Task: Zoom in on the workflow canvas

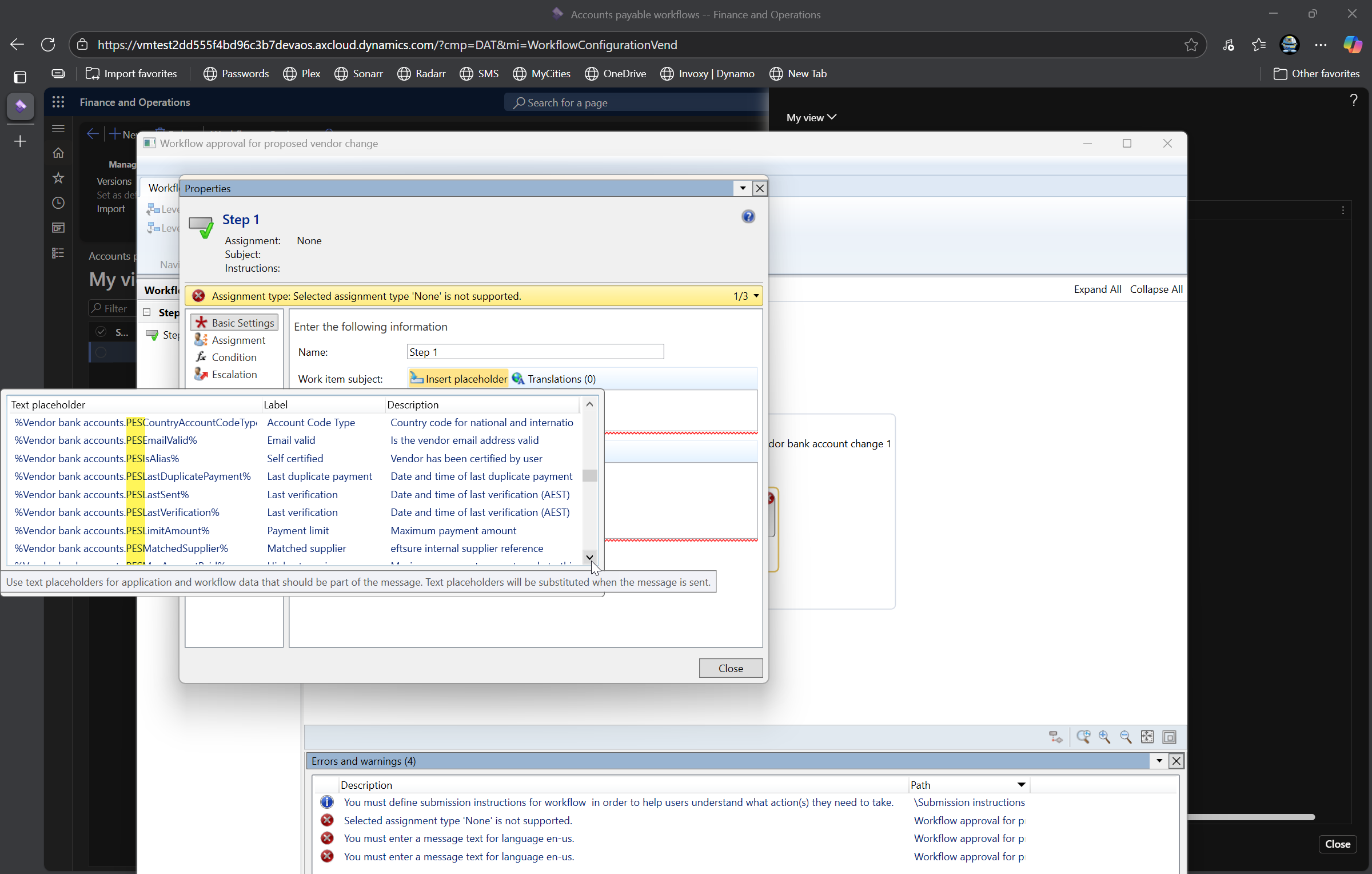Action: pyautogui.click(x=1104, y=737)
